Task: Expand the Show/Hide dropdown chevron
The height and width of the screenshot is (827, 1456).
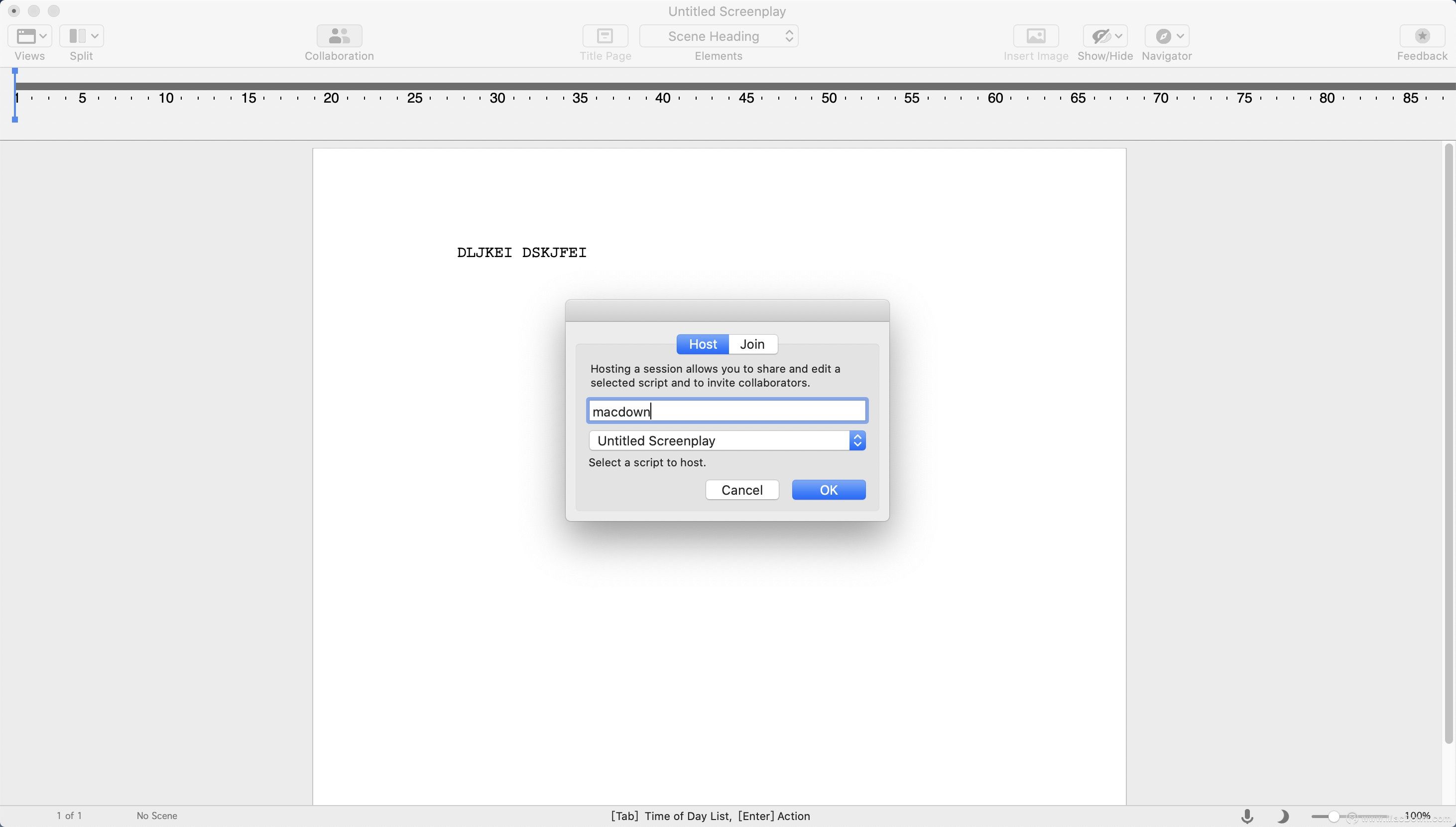Action: pos(1118,36)
